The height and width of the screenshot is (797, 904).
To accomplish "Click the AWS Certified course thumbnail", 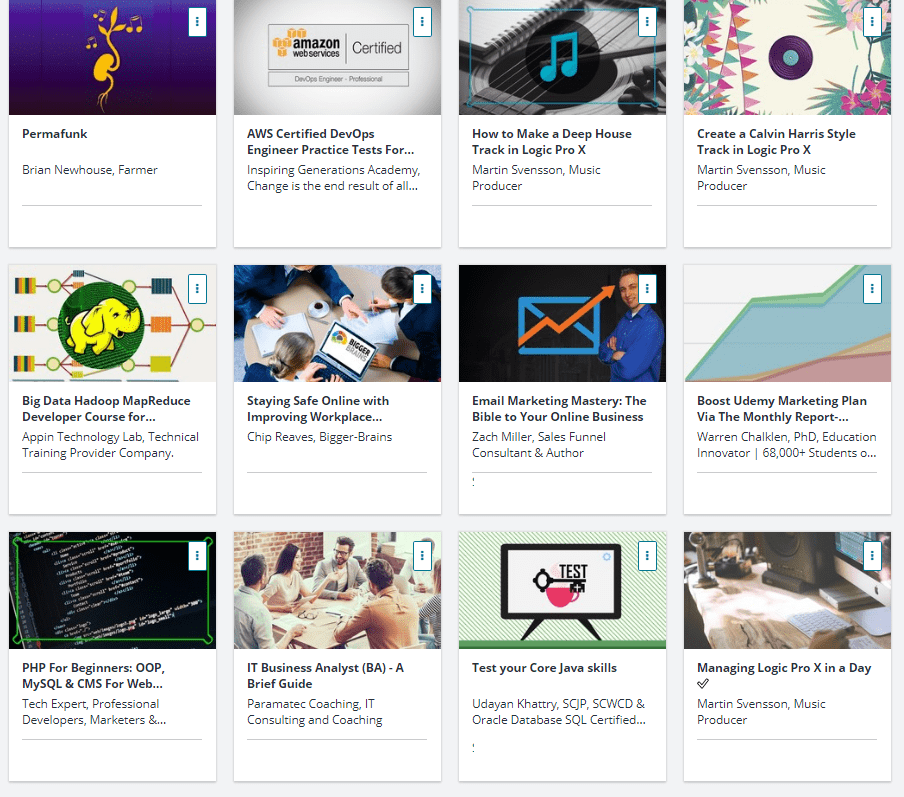I will pos(337,57).
